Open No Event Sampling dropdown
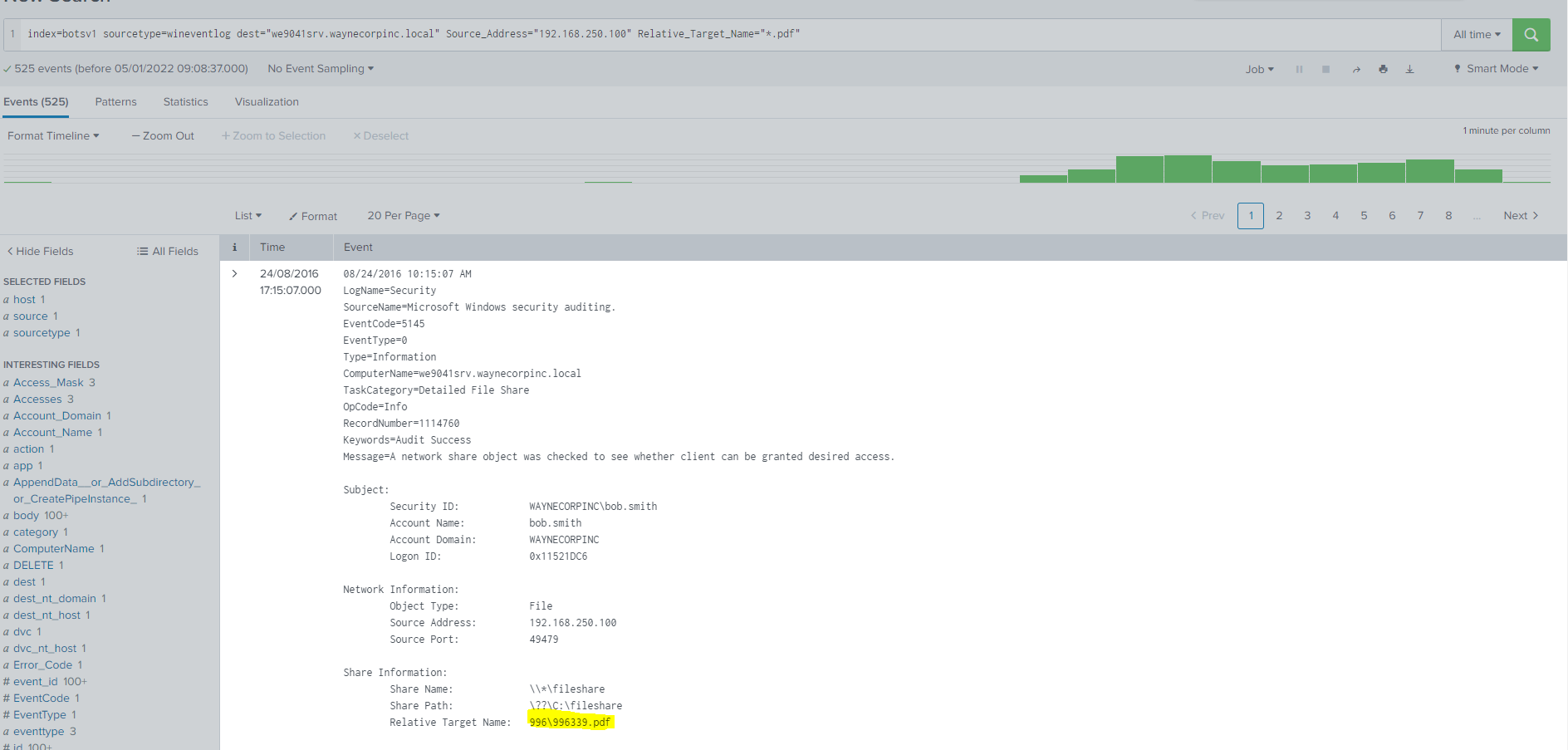 coord(320,69)
